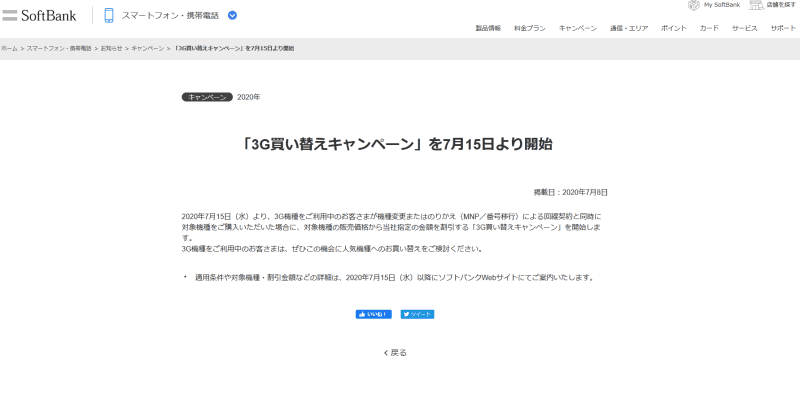Open the キャンペーン nav menu item
Screen dimensions: 800x409
point(578,29)
